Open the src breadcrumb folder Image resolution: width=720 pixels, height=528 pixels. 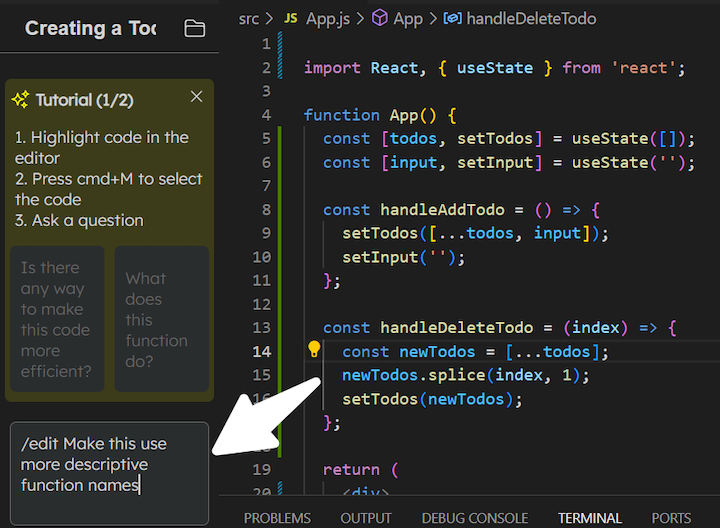click(249, 18)
